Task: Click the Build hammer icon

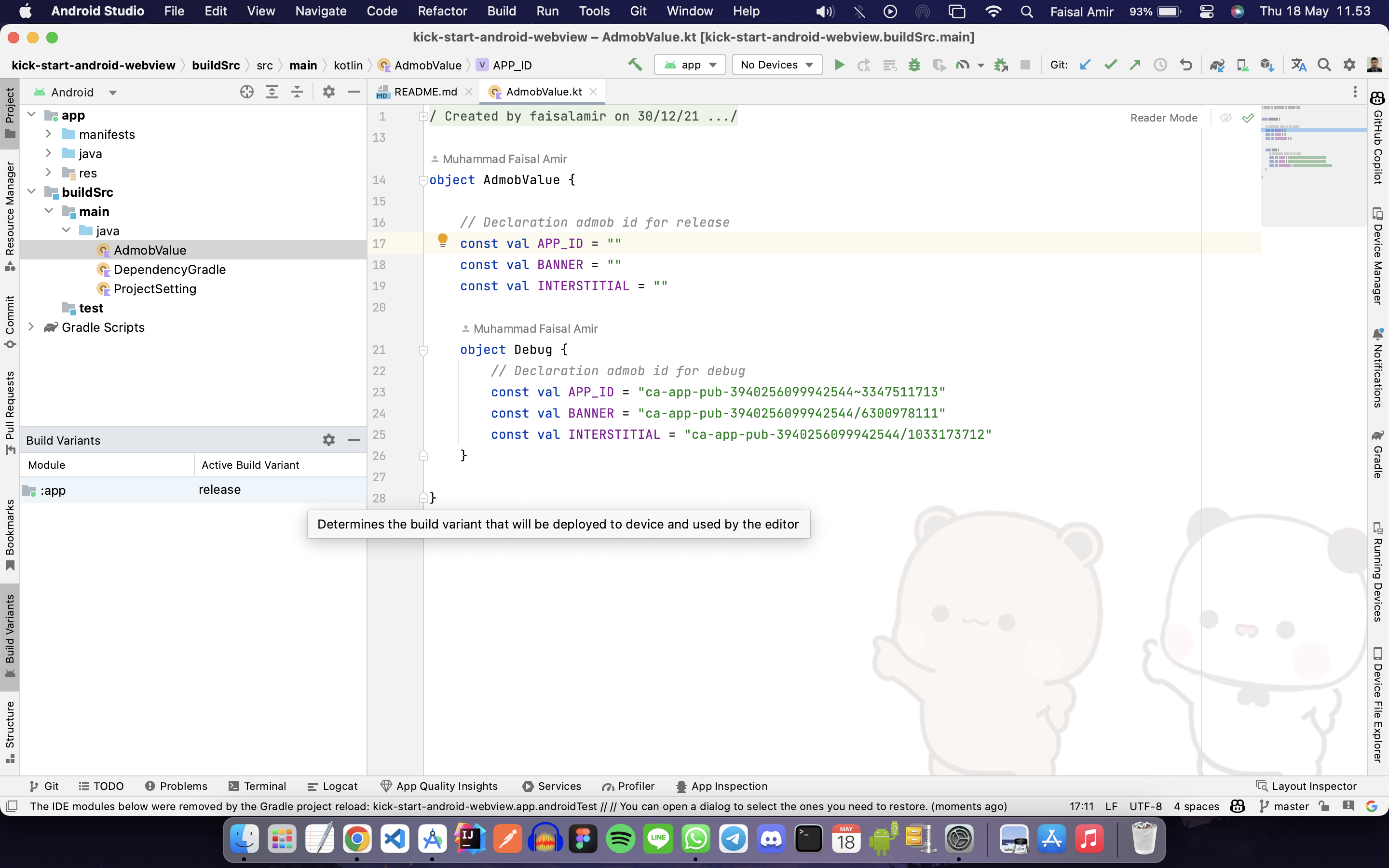Action: [x=635, y=65]
